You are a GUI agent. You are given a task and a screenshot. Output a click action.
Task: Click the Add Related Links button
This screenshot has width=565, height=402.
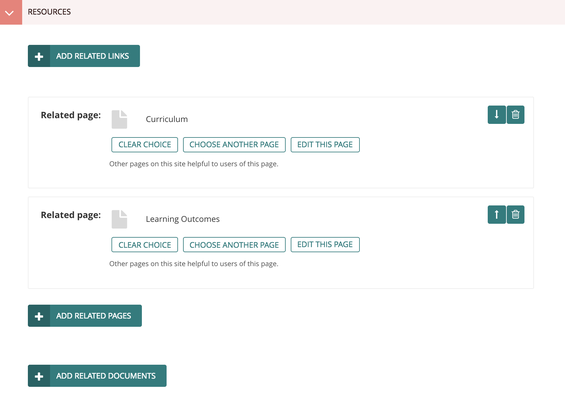(84, 56)
